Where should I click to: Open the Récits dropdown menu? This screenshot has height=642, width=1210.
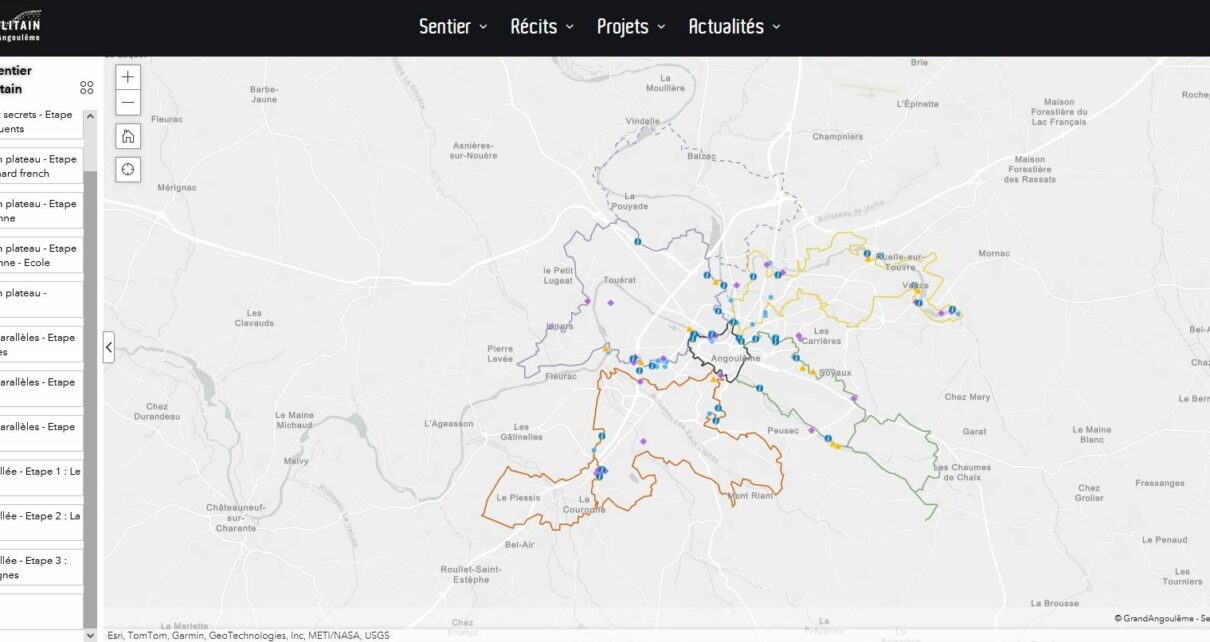pyautogui.click(x=542, y=27)
